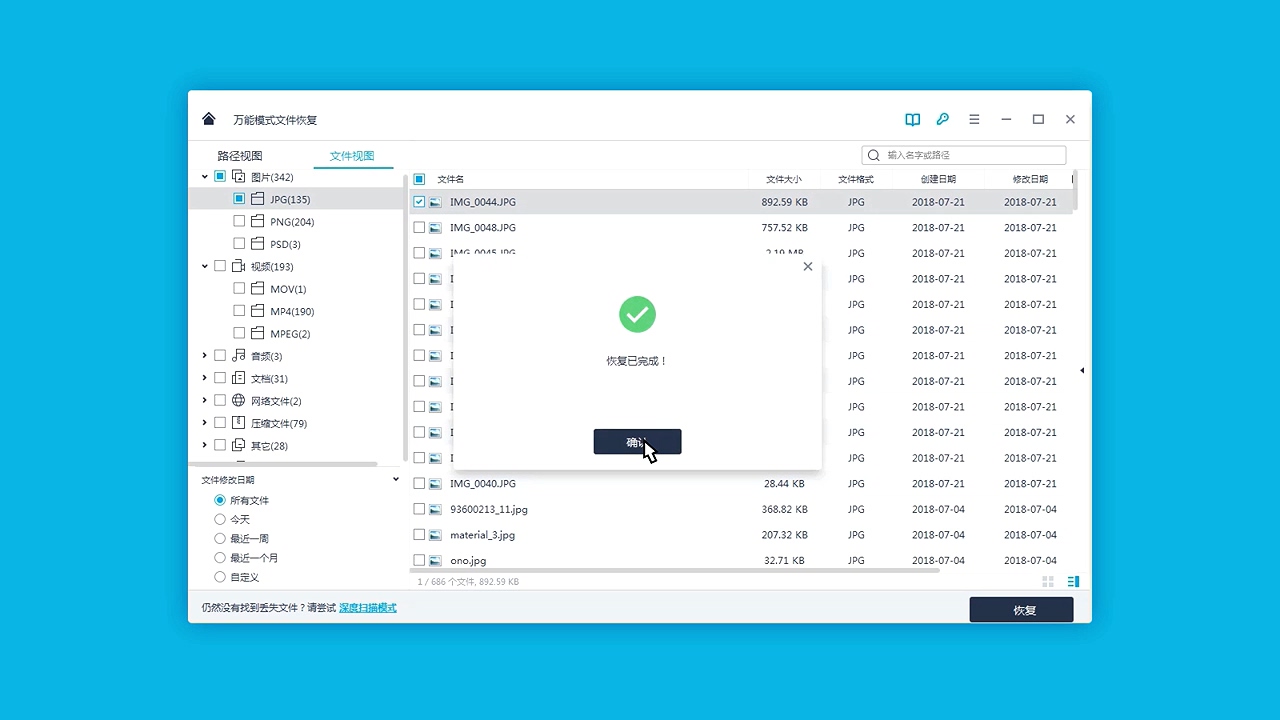The image size is (1280, 720).
Task: Select the 最近一个月 radio button
Action: pyautogui.click(x=220, y=557)
